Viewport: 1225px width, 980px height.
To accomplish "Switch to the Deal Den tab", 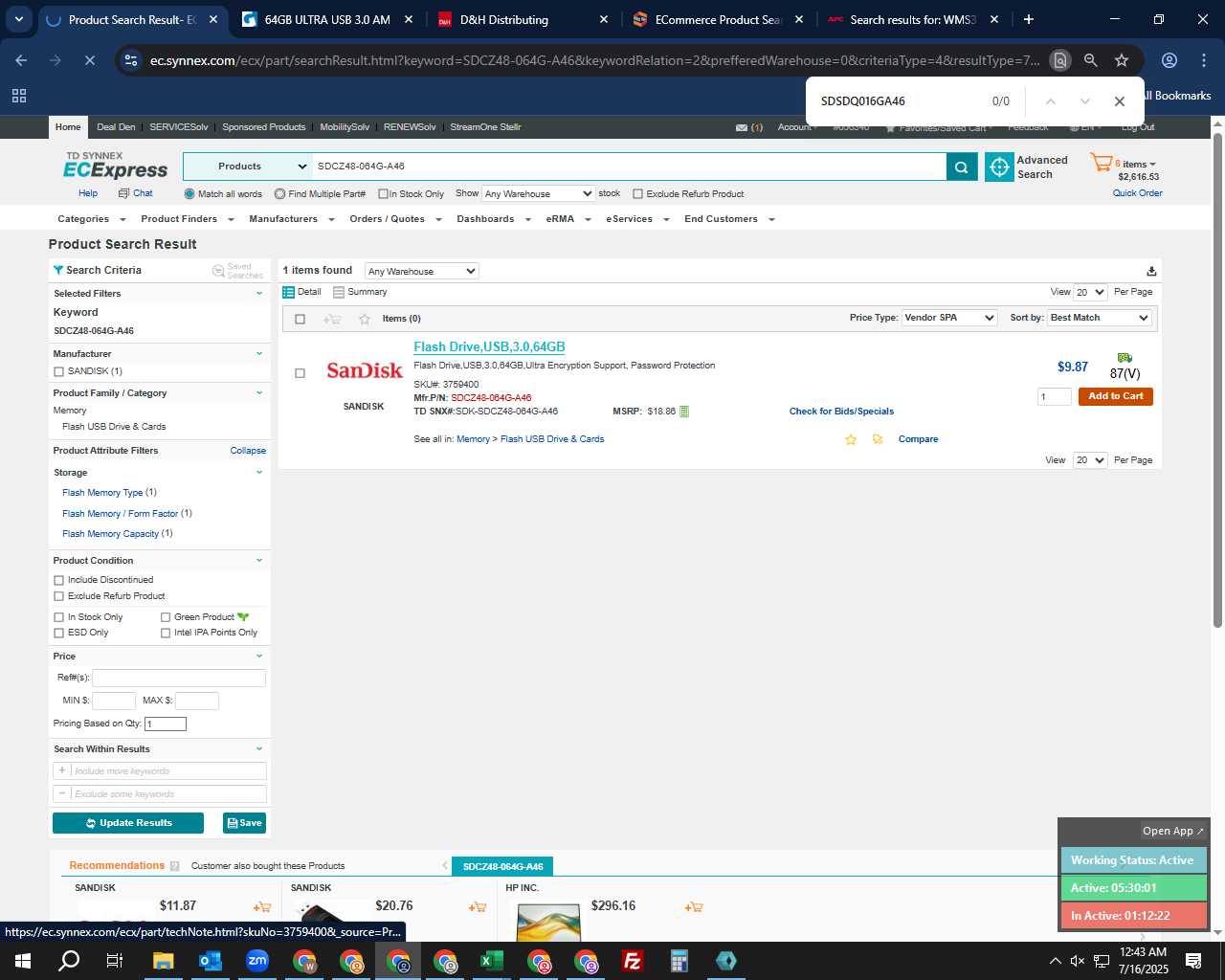I will 116,127.
